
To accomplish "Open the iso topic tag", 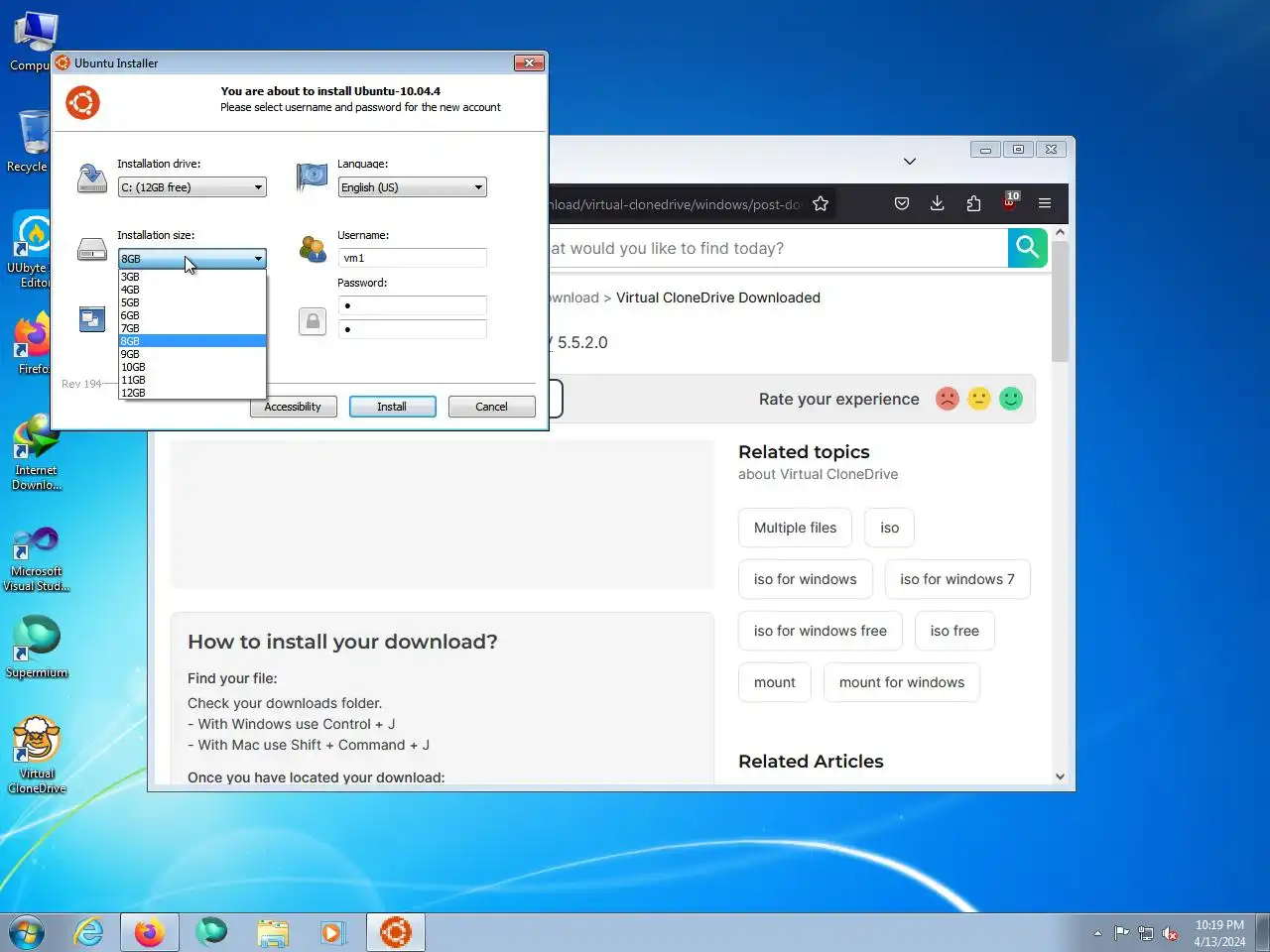I will 890,528.
